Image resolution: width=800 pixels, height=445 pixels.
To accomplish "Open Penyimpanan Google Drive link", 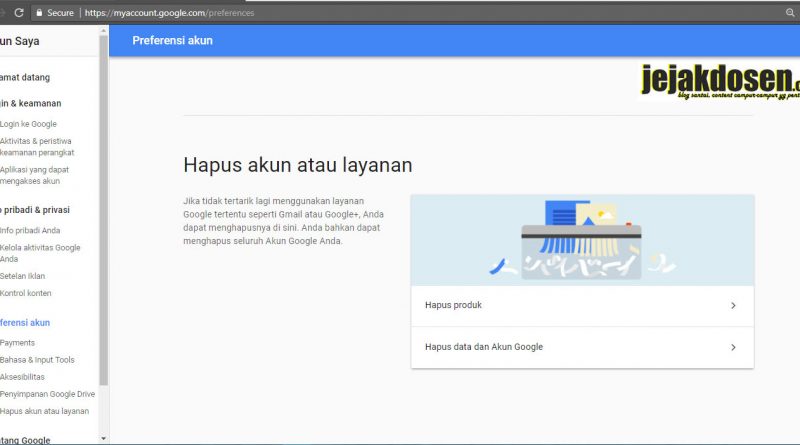I will (x=47, y=394).
